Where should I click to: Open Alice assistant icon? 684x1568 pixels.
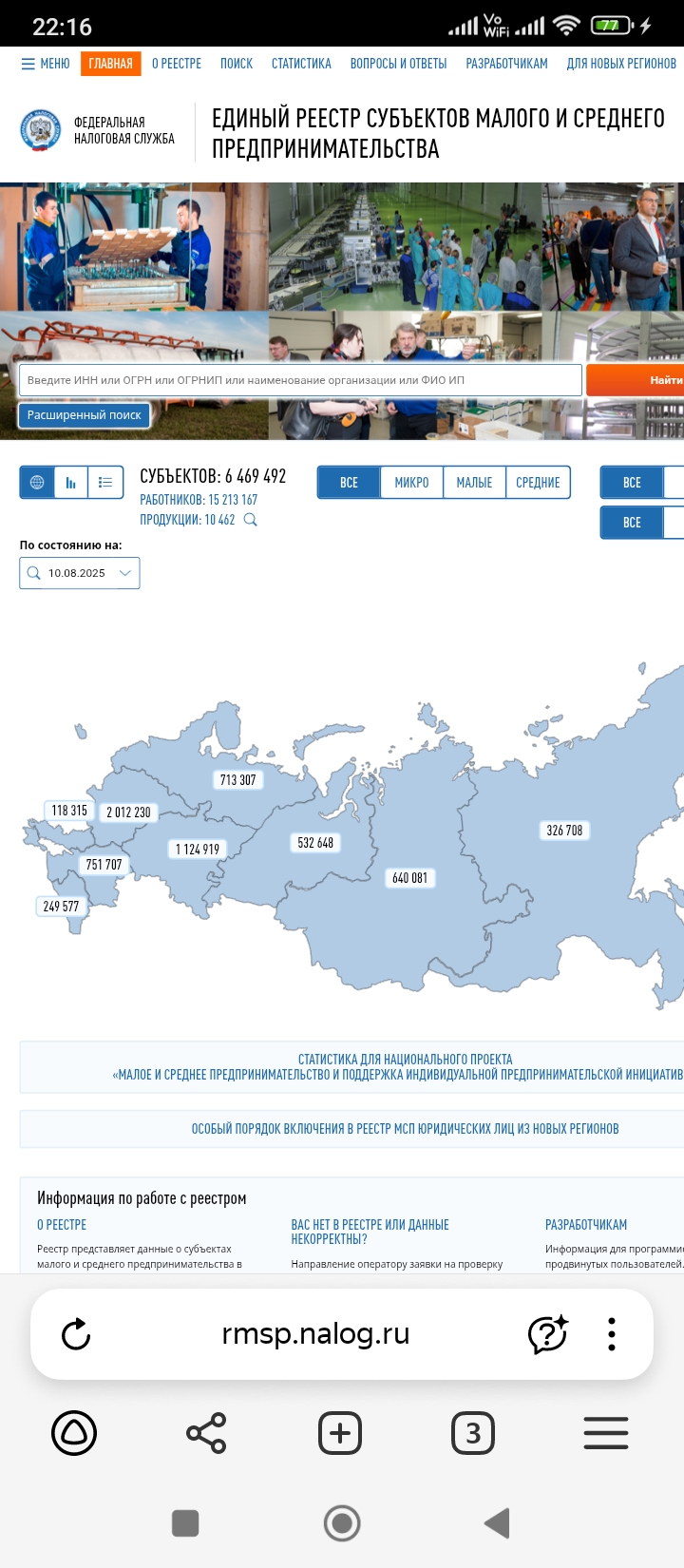tap(74, 1433)
